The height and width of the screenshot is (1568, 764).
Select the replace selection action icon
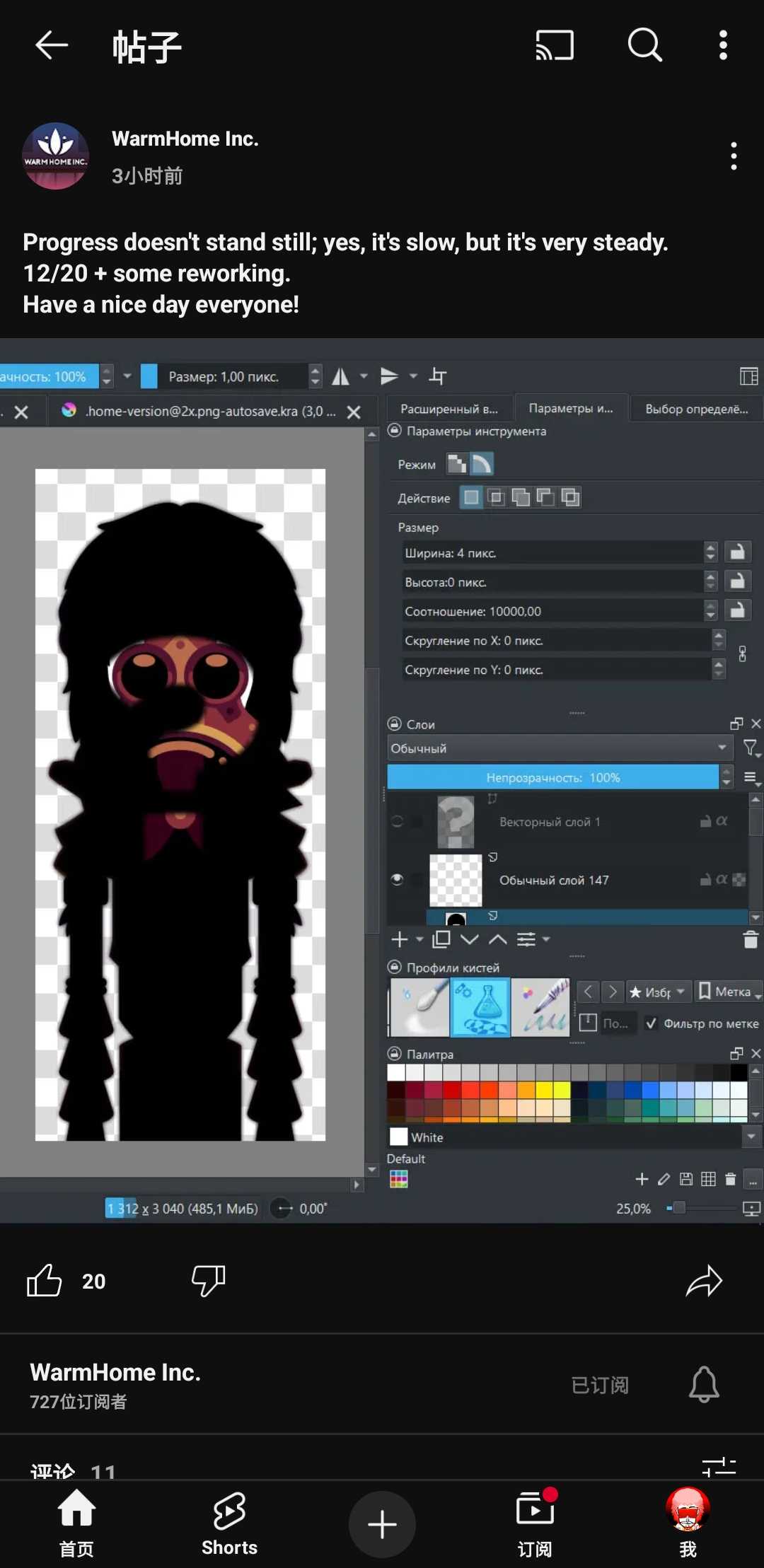471,497
